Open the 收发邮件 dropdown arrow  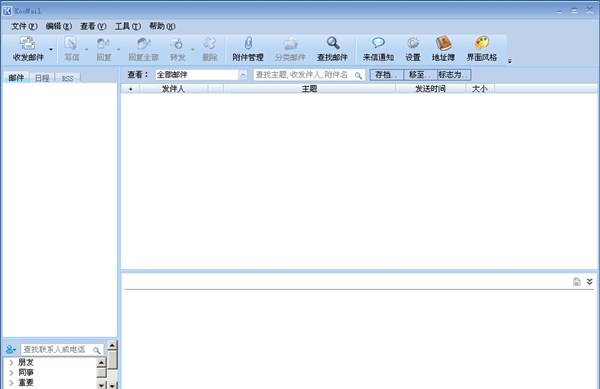pyautogui.click(x=51, y=49)
